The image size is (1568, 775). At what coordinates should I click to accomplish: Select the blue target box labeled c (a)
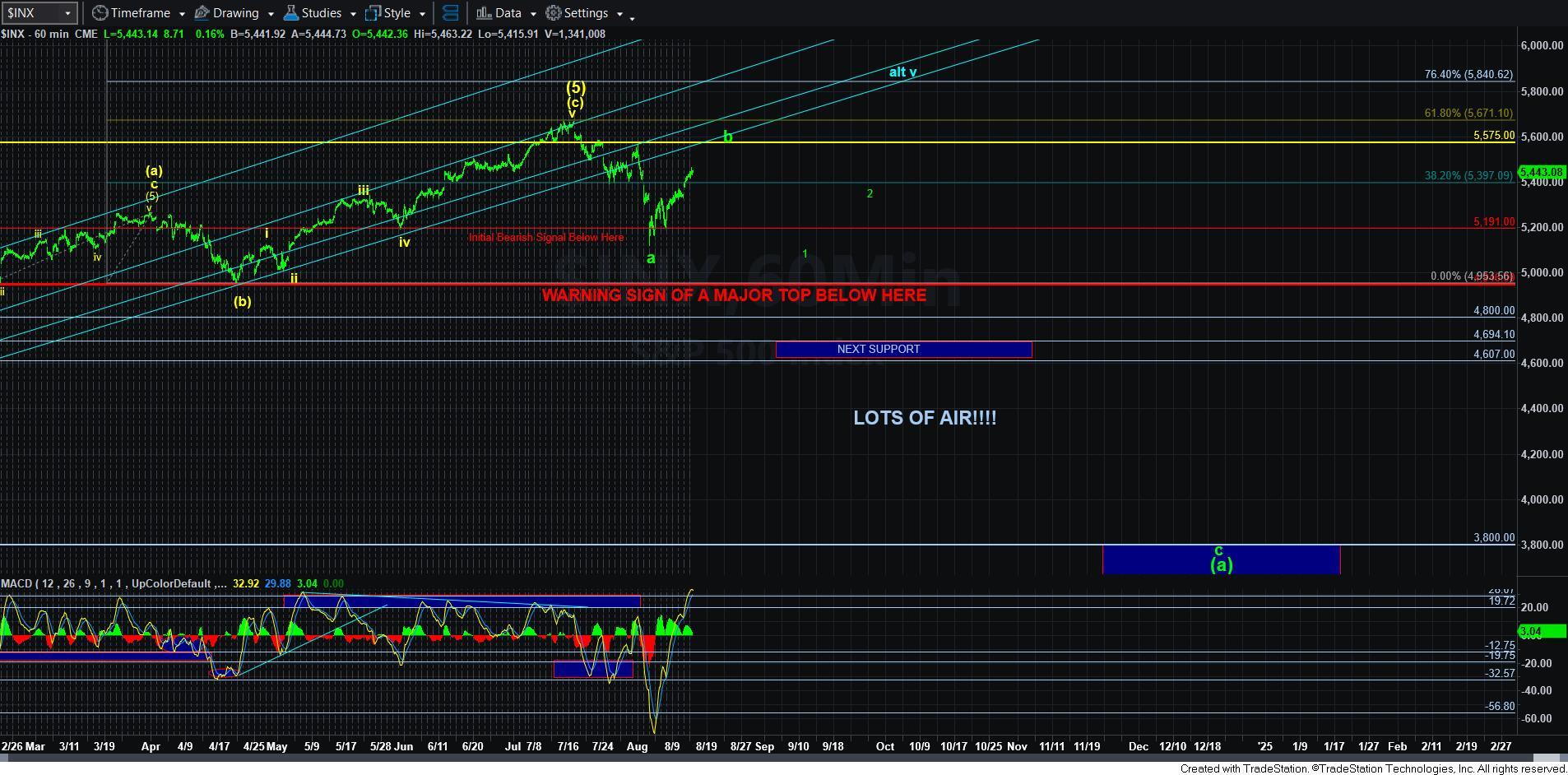point(1221,559)
